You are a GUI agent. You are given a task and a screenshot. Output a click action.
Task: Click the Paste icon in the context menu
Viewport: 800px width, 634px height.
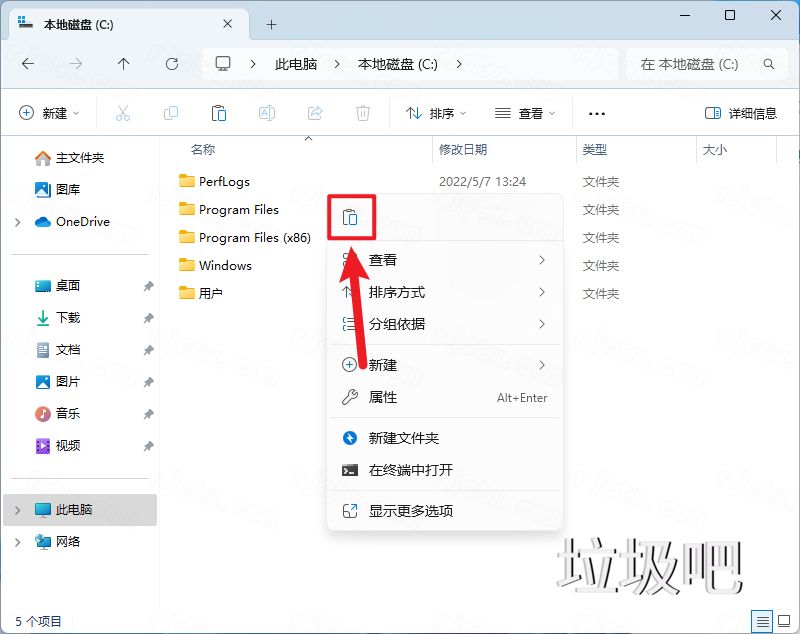(x=352, y=216)
